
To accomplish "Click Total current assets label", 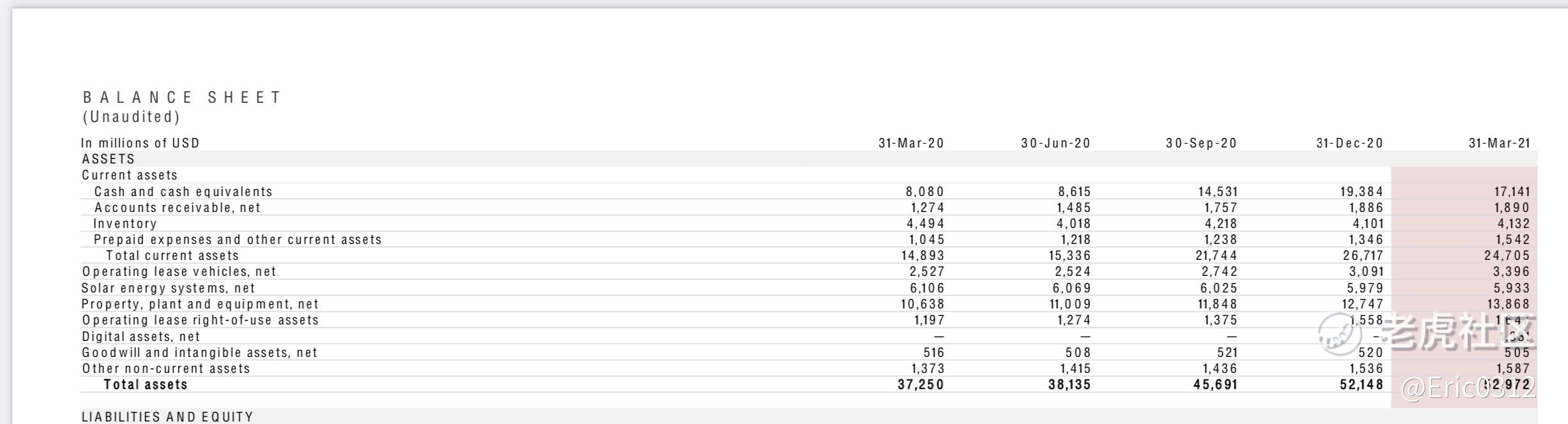I will (x=173, y=255).
